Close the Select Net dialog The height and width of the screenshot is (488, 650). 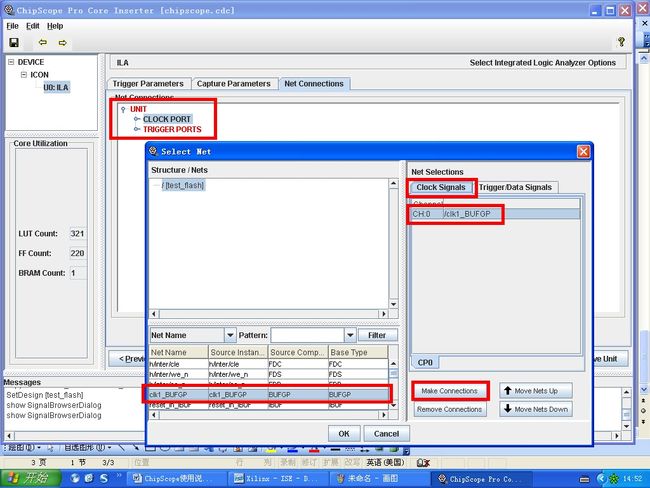(x=583, y=152)
